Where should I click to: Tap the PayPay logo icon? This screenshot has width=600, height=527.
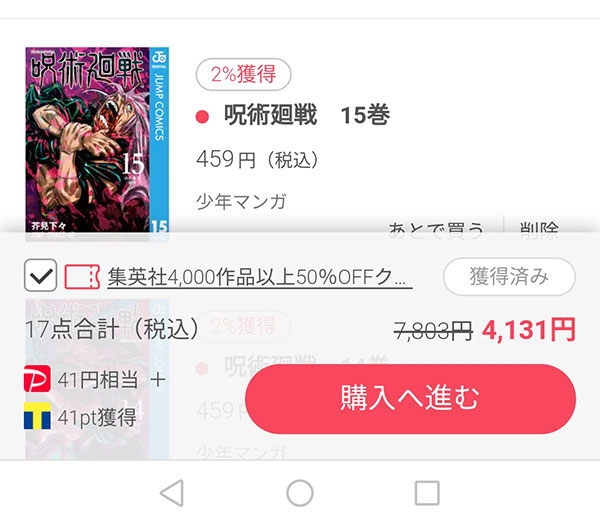[x=37, y=379]
